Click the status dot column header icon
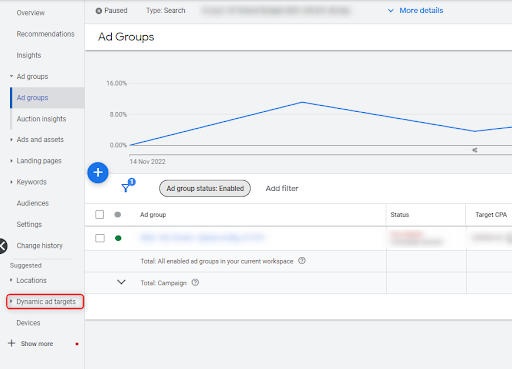Screen dimensions: 512x369 pos(118,214)
